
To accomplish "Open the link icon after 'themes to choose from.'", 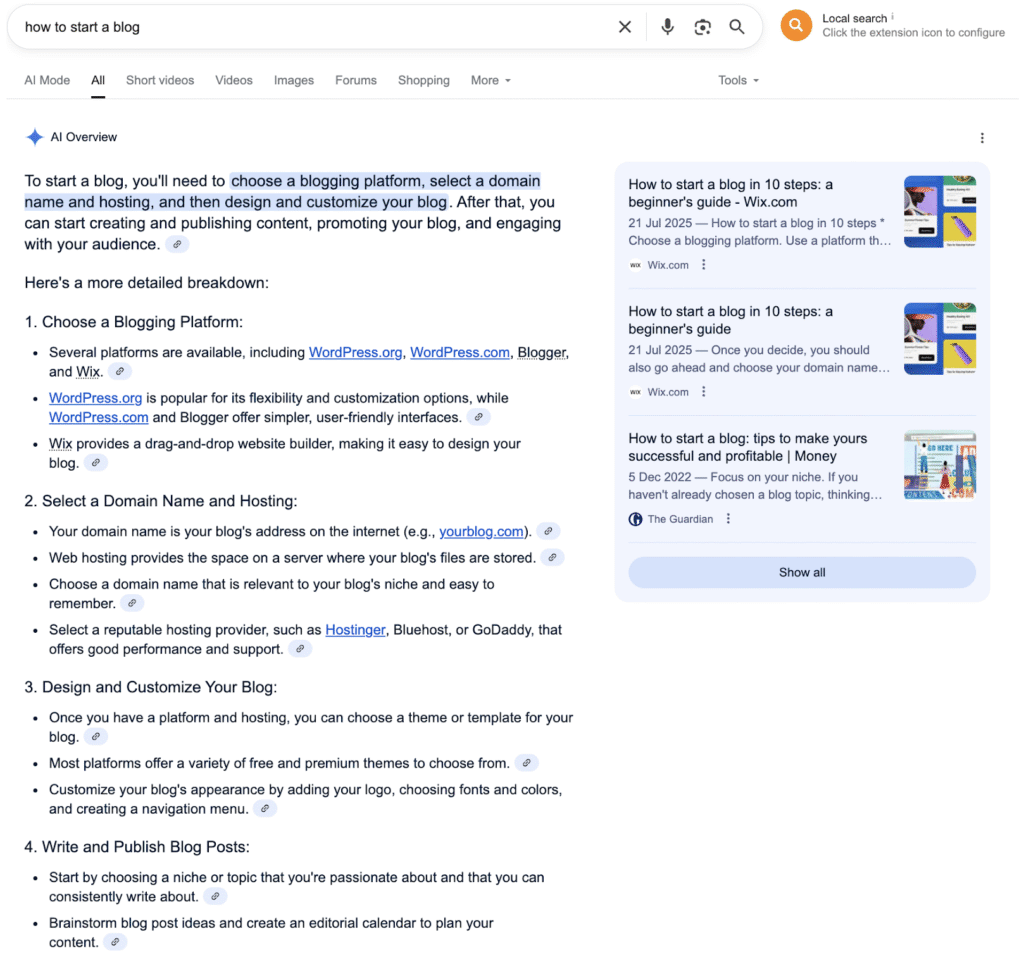I will click(526, 763).
